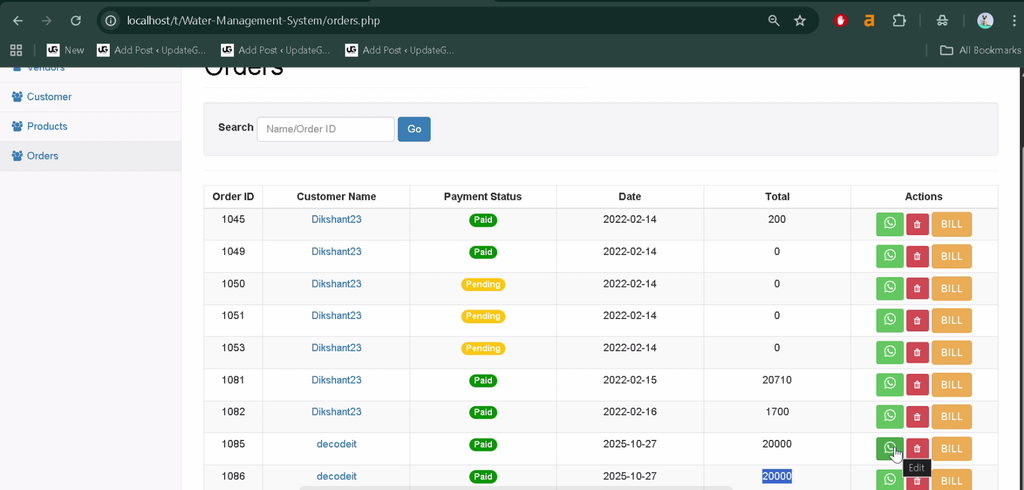
Task: Open Customer page in sidebar
Action: [x=49, y=97]
